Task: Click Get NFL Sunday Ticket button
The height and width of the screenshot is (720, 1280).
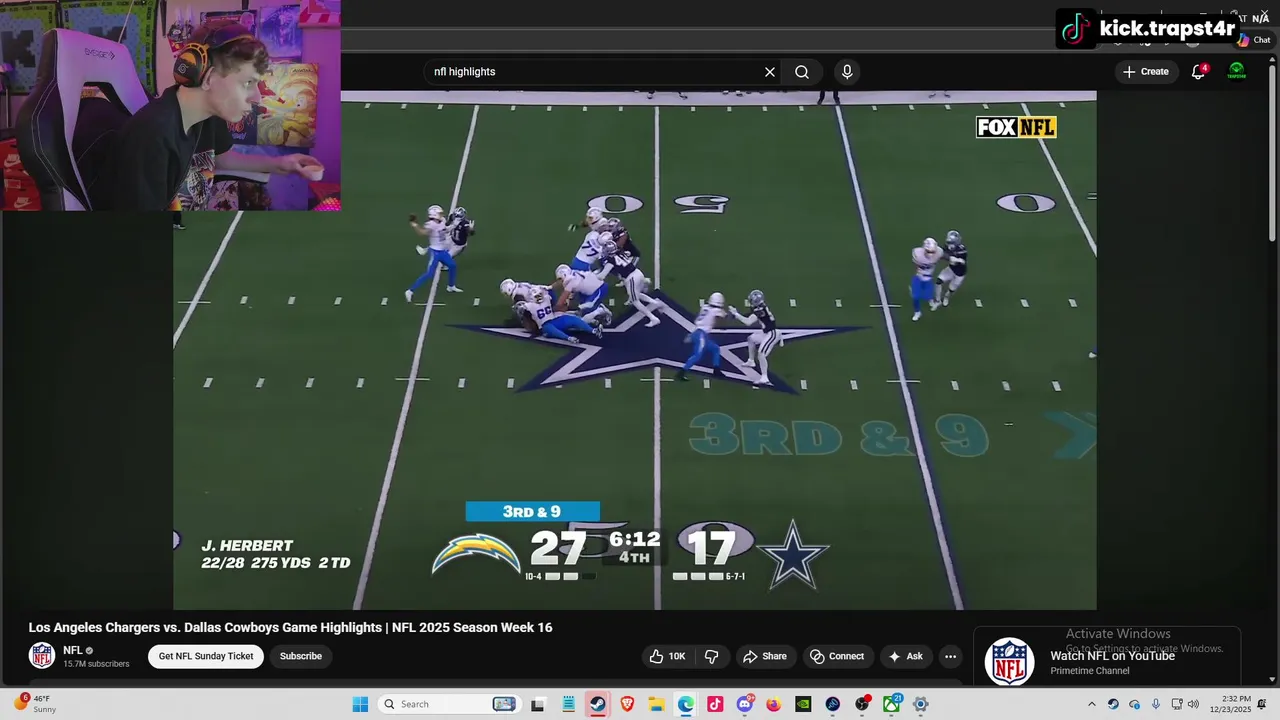Action: point(206,656)
